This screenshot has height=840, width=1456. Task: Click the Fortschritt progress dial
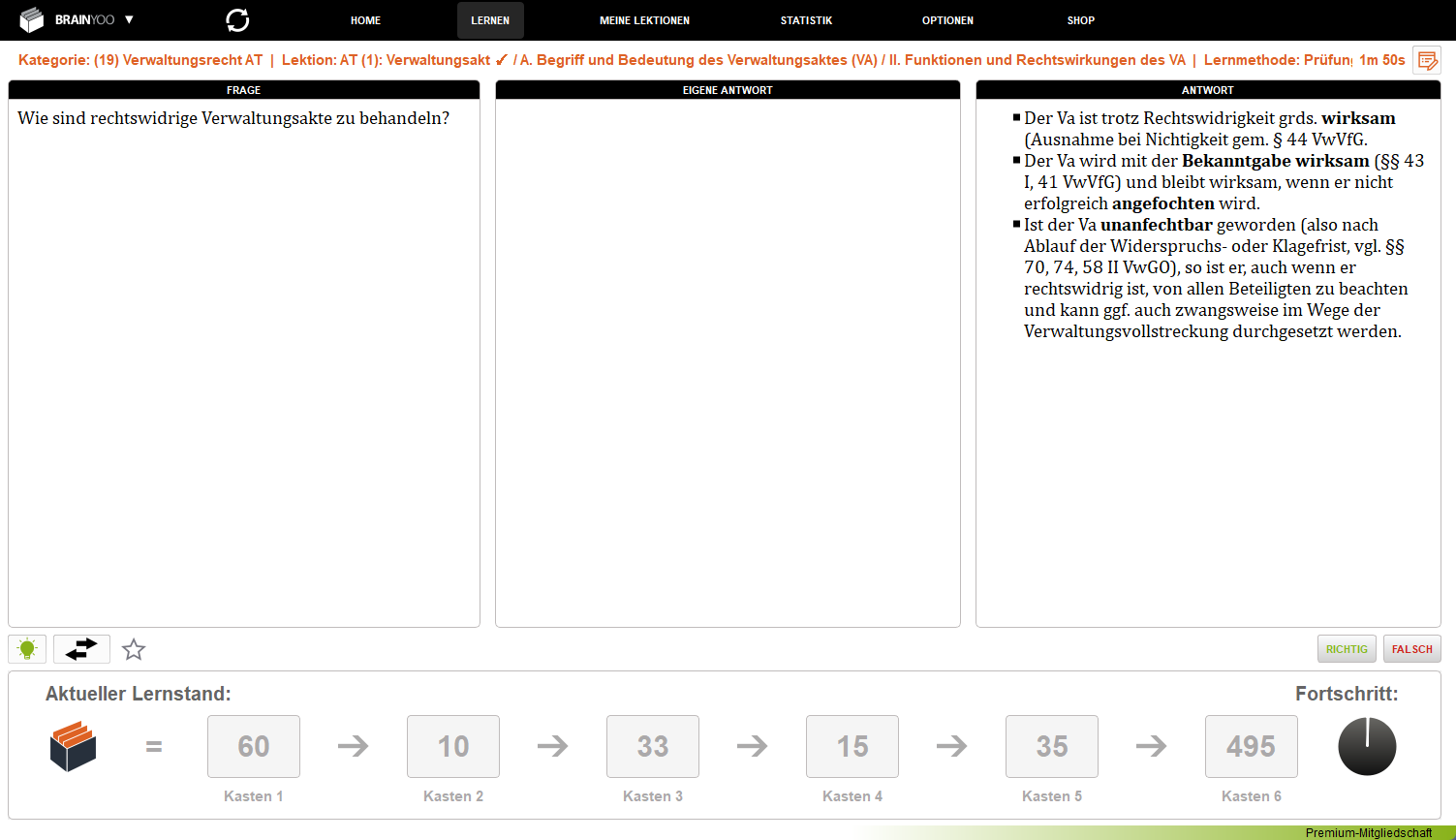pyautogui.click(x=1367, y=747)
